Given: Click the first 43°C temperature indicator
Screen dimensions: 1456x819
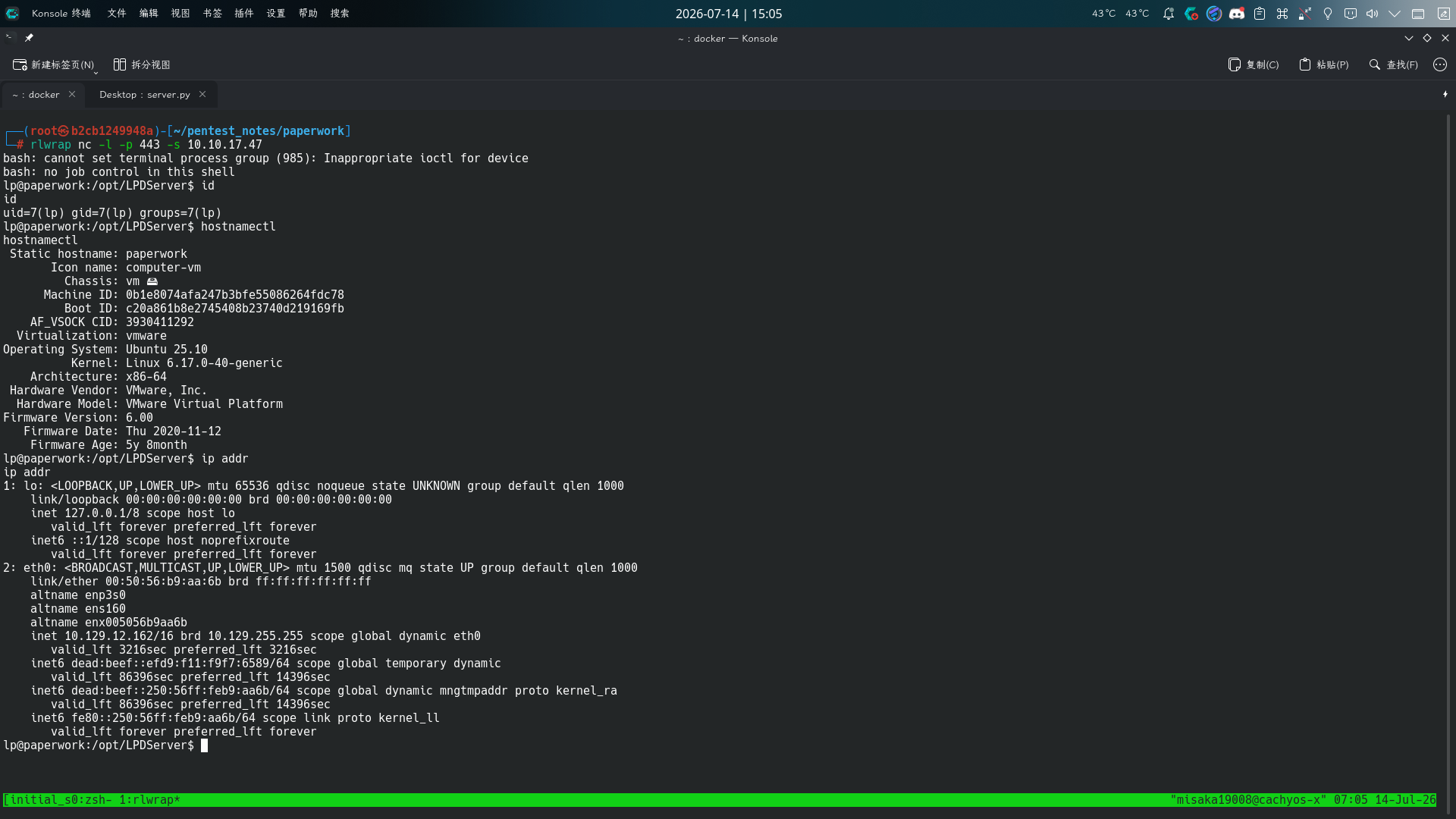Looking at the screenshot, I should click(x=1103, y=14).
